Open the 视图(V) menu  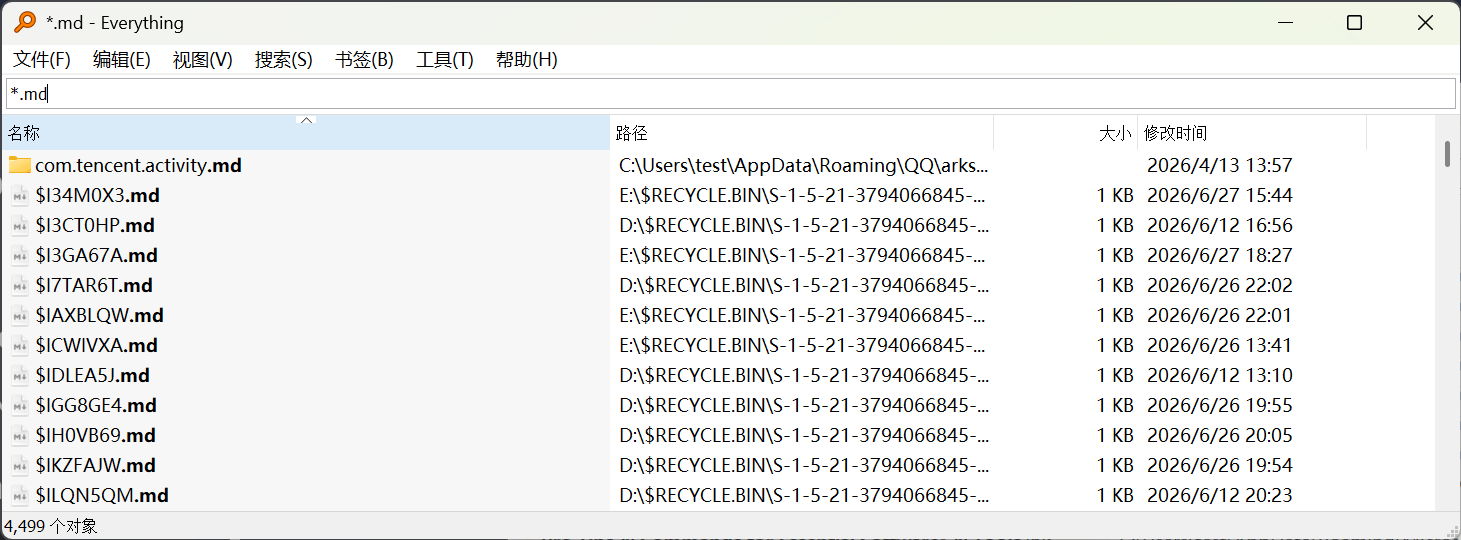(203, 60)
